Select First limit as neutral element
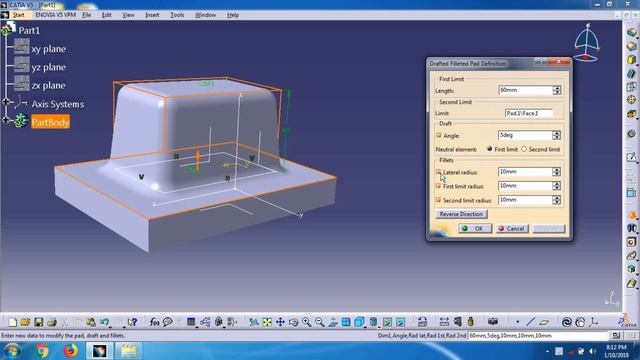640x360 pixels. pos(489,149)
